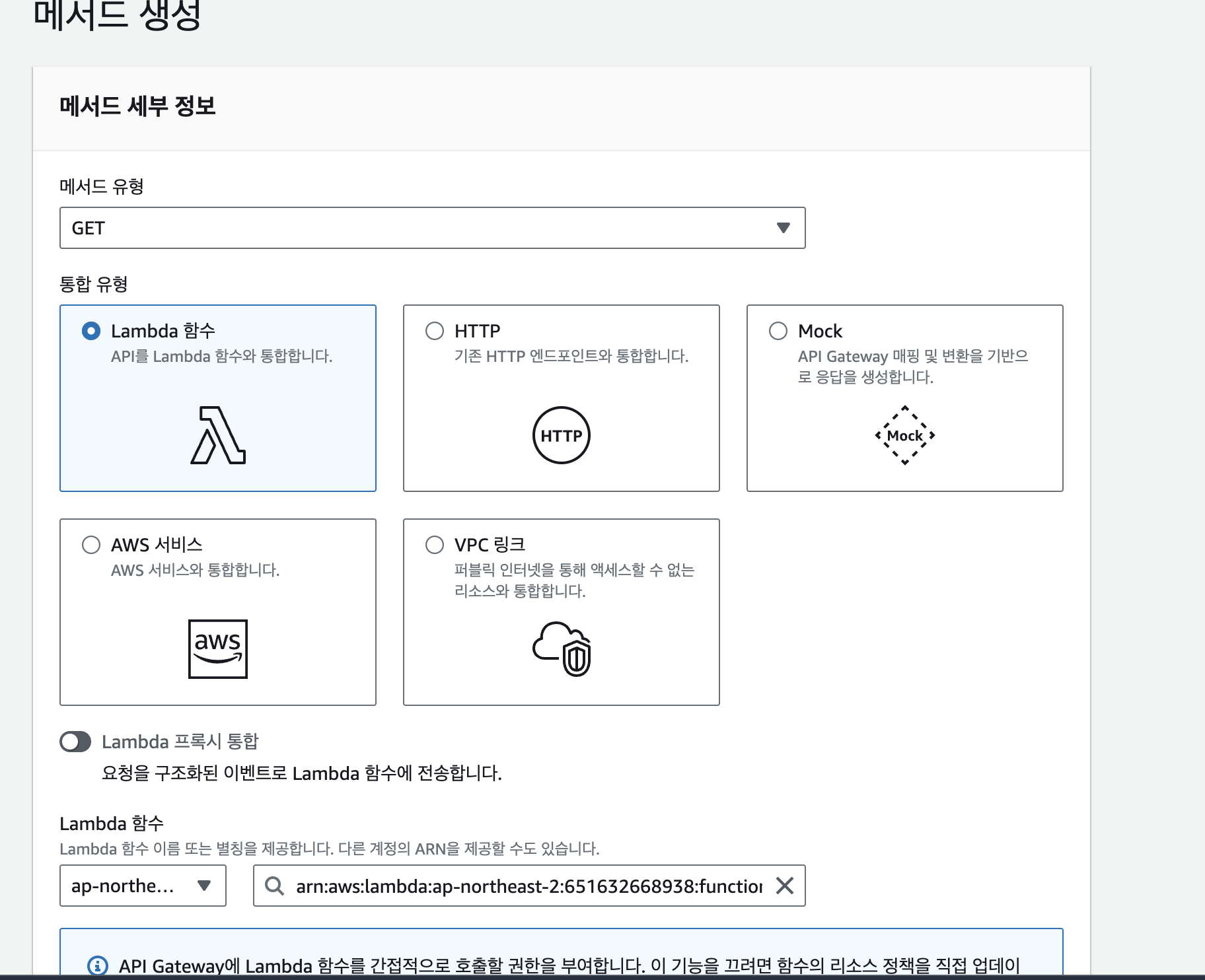Screen dimensions: 1205x980
Task: Select the VPC 링크 radio button
Action: pos(435,545)
